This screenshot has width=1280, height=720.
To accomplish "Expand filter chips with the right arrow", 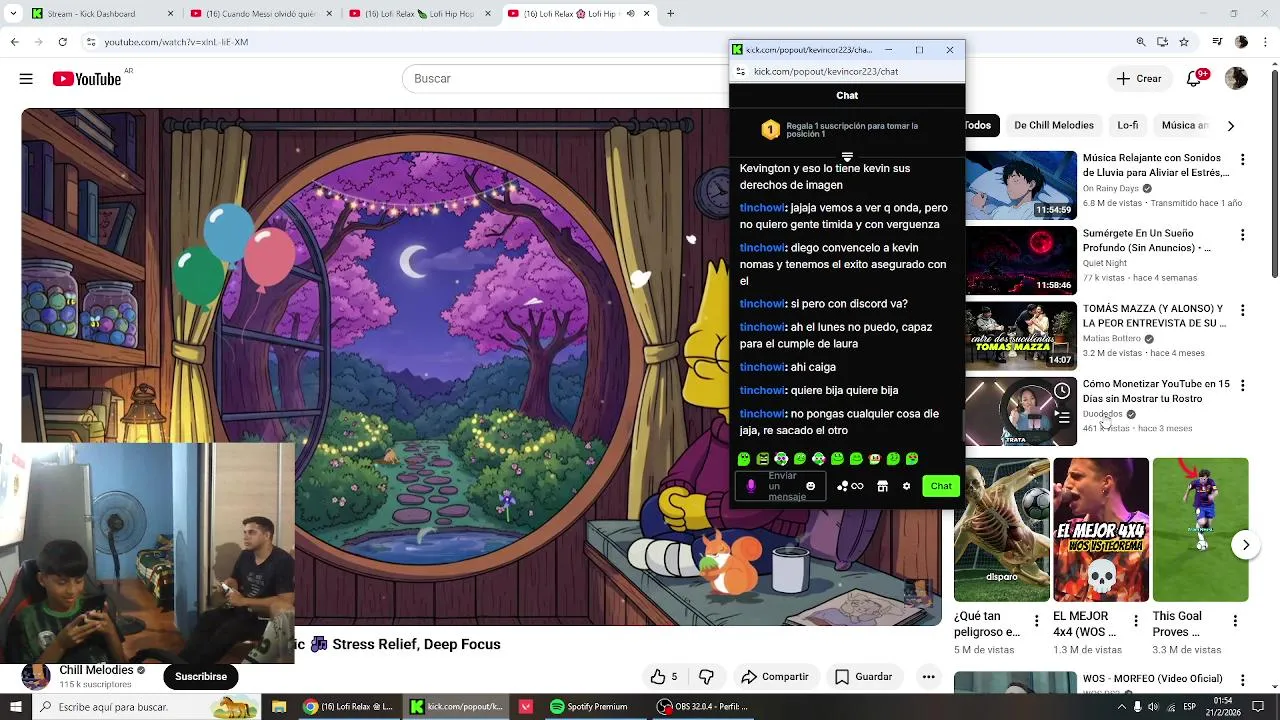I will pyautogui.click(x=1230, y=126).
